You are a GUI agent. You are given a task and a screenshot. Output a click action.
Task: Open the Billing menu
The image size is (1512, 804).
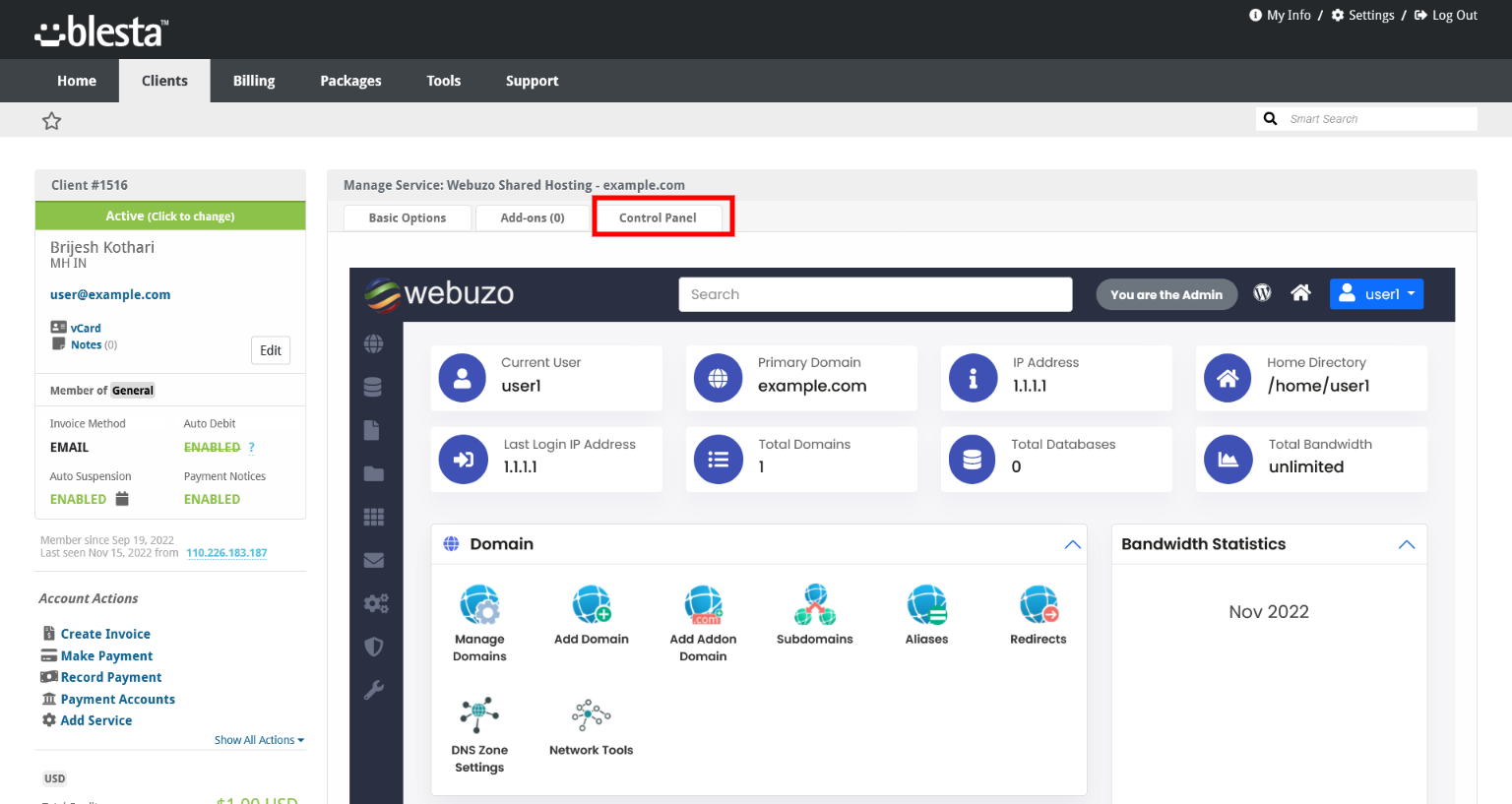254,81
